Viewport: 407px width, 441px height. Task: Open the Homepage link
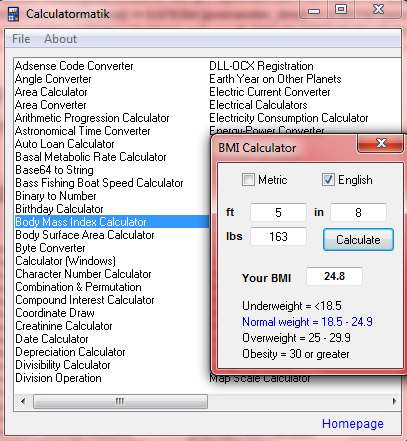click(353, 423)
